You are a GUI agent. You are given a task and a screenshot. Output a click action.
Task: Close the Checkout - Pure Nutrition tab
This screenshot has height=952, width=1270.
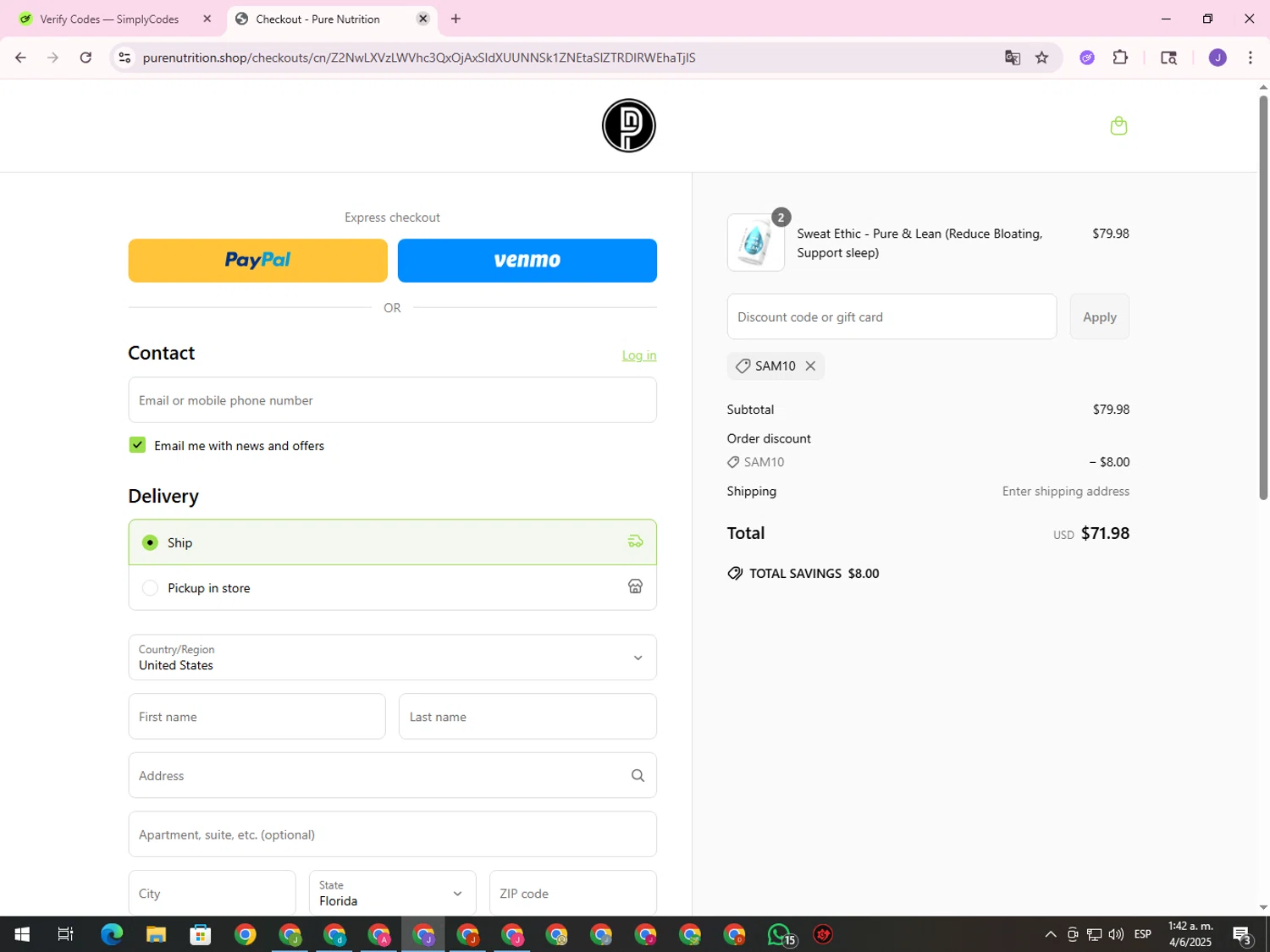click(422, 19)
